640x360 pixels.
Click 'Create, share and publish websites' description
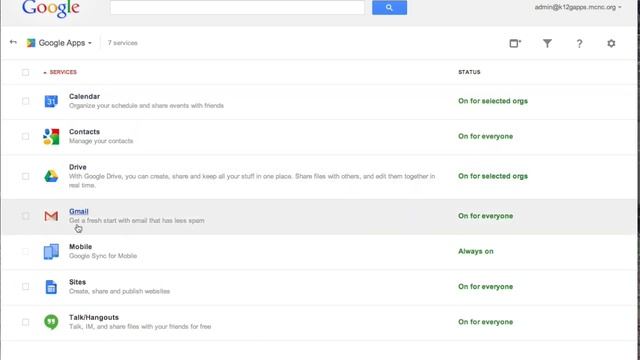click(x=119, y=291)
